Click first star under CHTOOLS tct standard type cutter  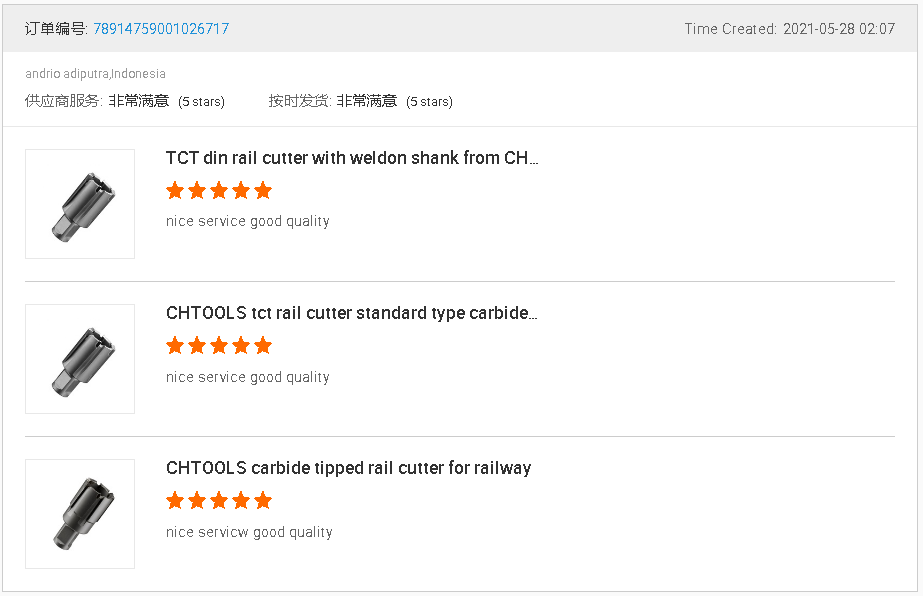pyautogui.click(x=175, y=346)
